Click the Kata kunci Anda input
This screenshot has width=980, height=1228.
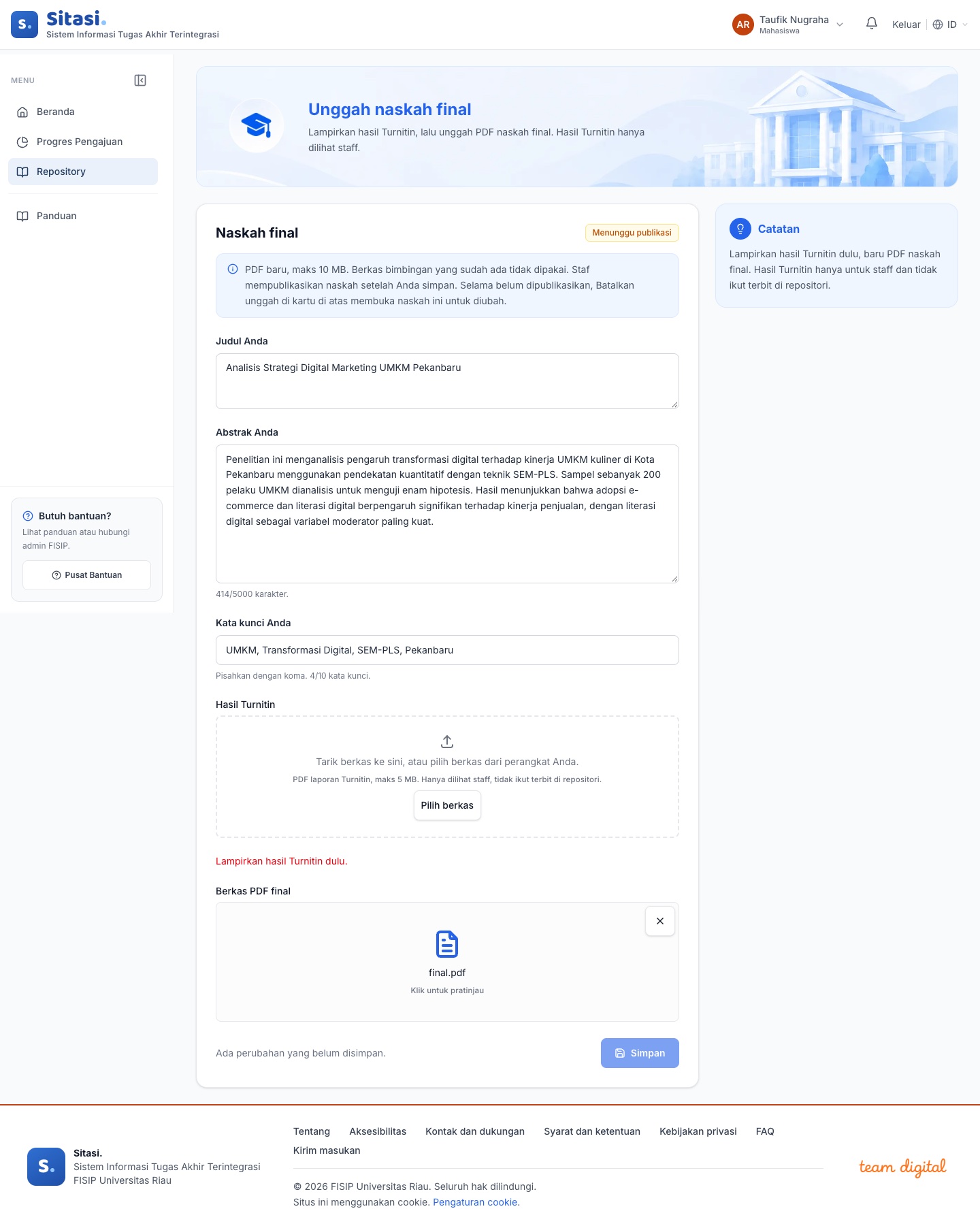(447, 650)
